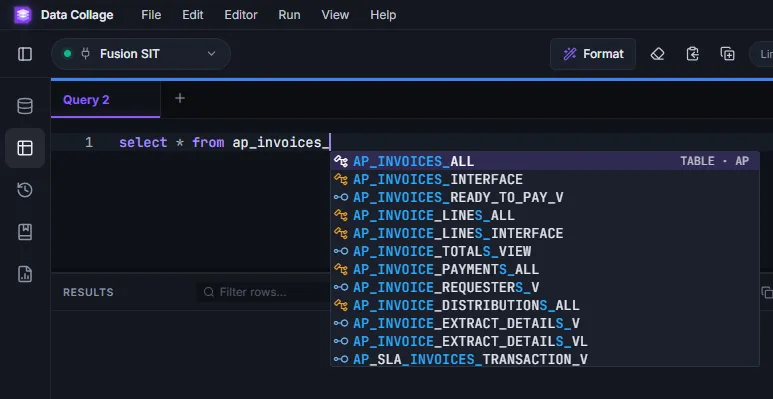Select AP_INVOICE_EXTRACT_DETAILS_V suggestion
773x399 pixels.
[545, 324]
